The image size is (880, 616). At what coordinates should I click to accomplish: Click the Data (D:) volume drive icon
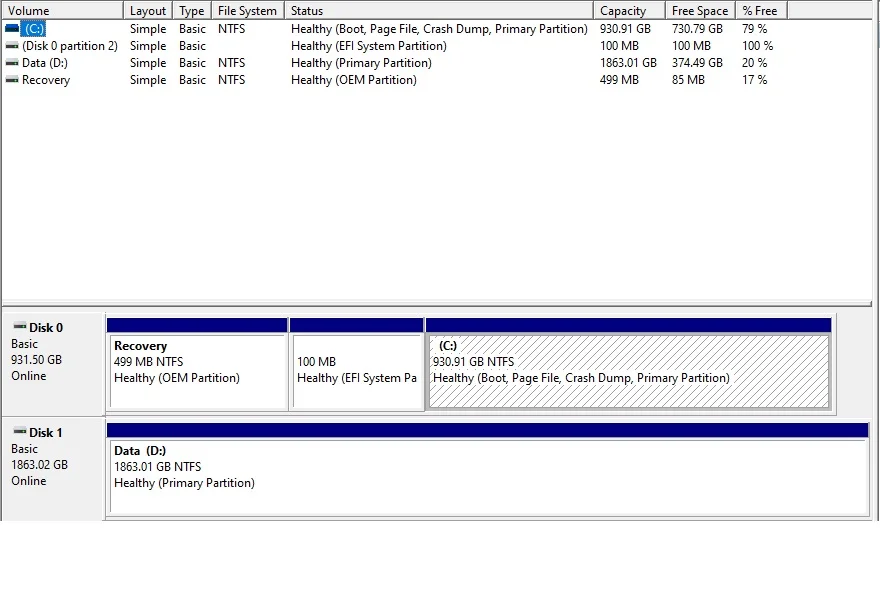(12, 62)
